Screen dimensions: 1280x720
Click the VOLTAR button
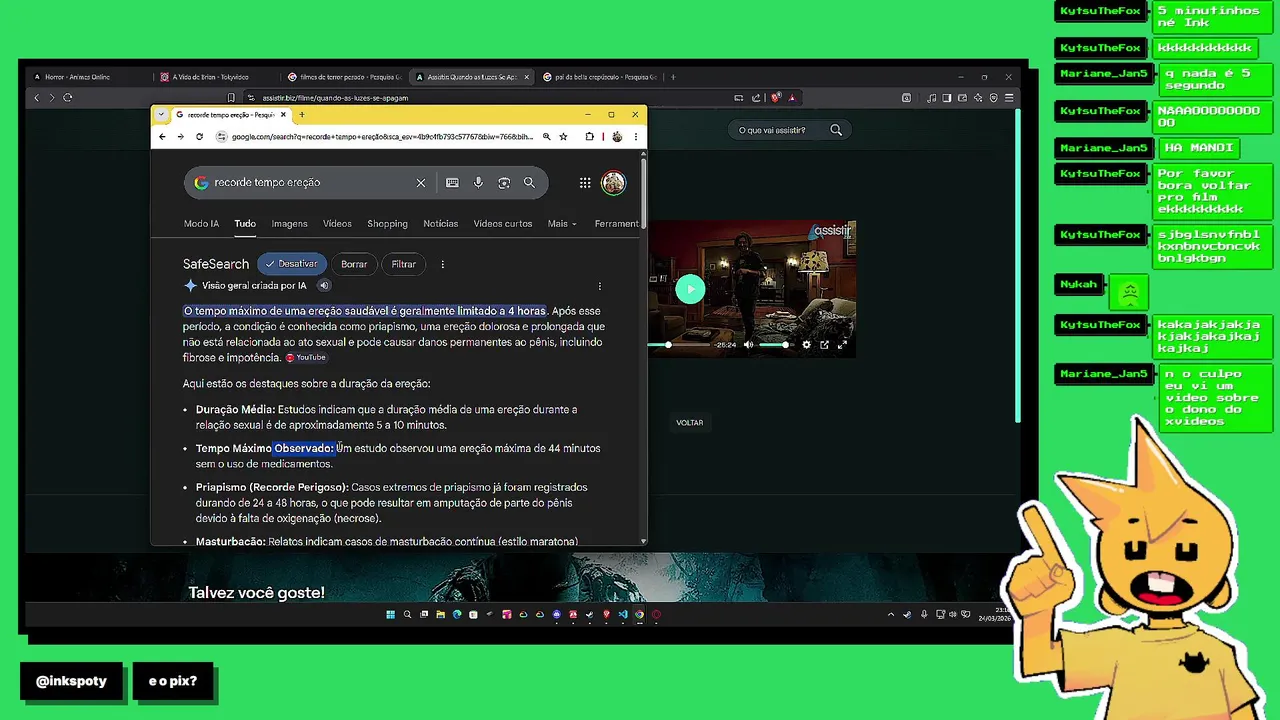690,423
